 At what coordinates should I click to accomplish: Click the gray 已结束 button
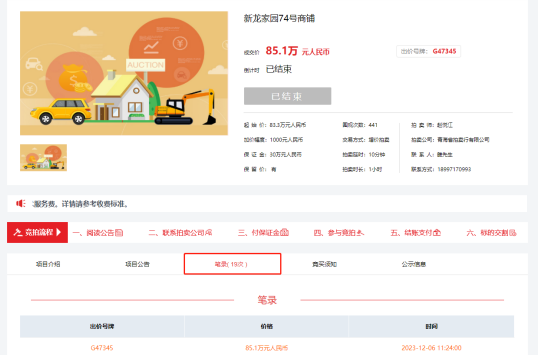(288, 96)
